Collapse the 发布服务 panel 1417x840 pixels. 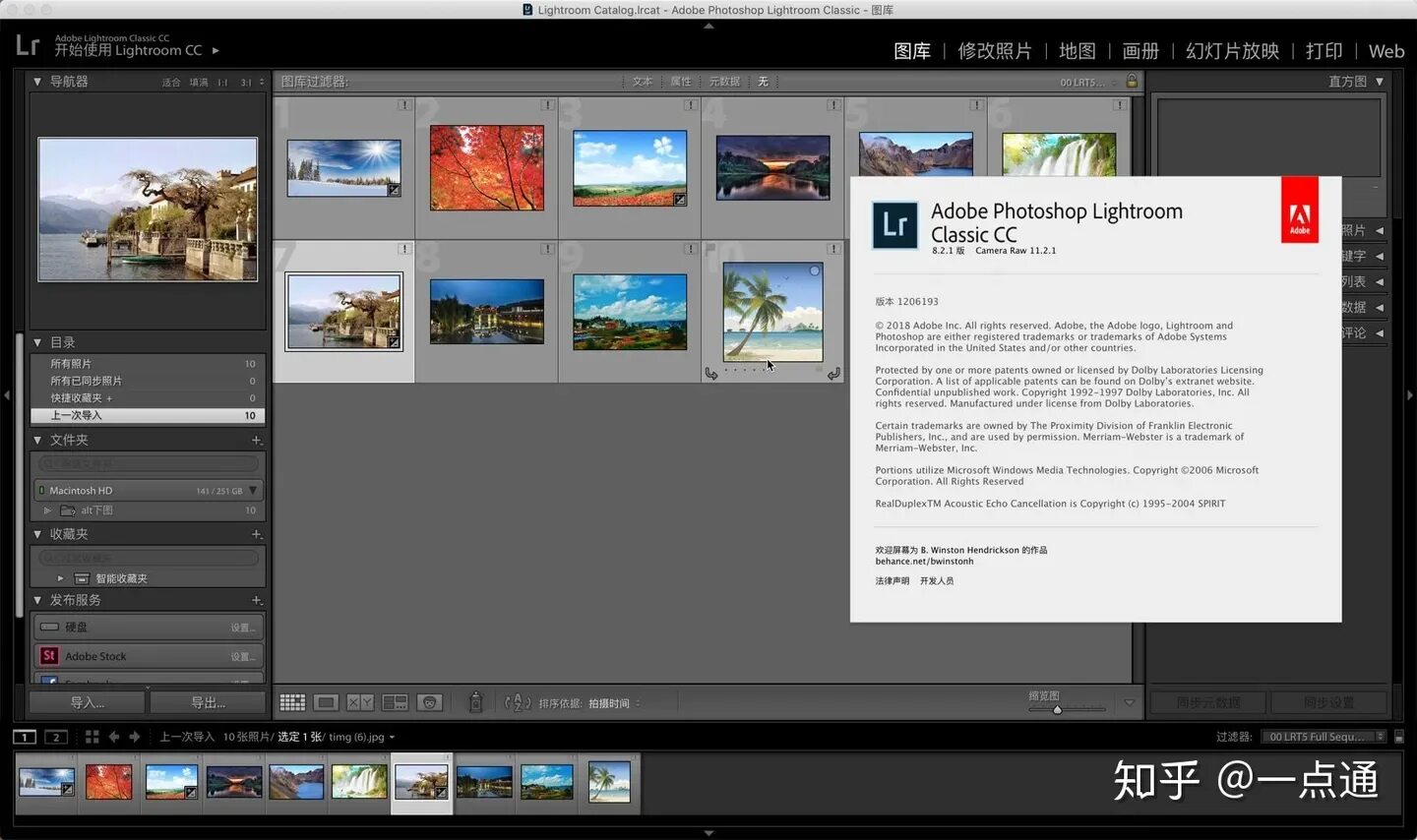[37, 600]
